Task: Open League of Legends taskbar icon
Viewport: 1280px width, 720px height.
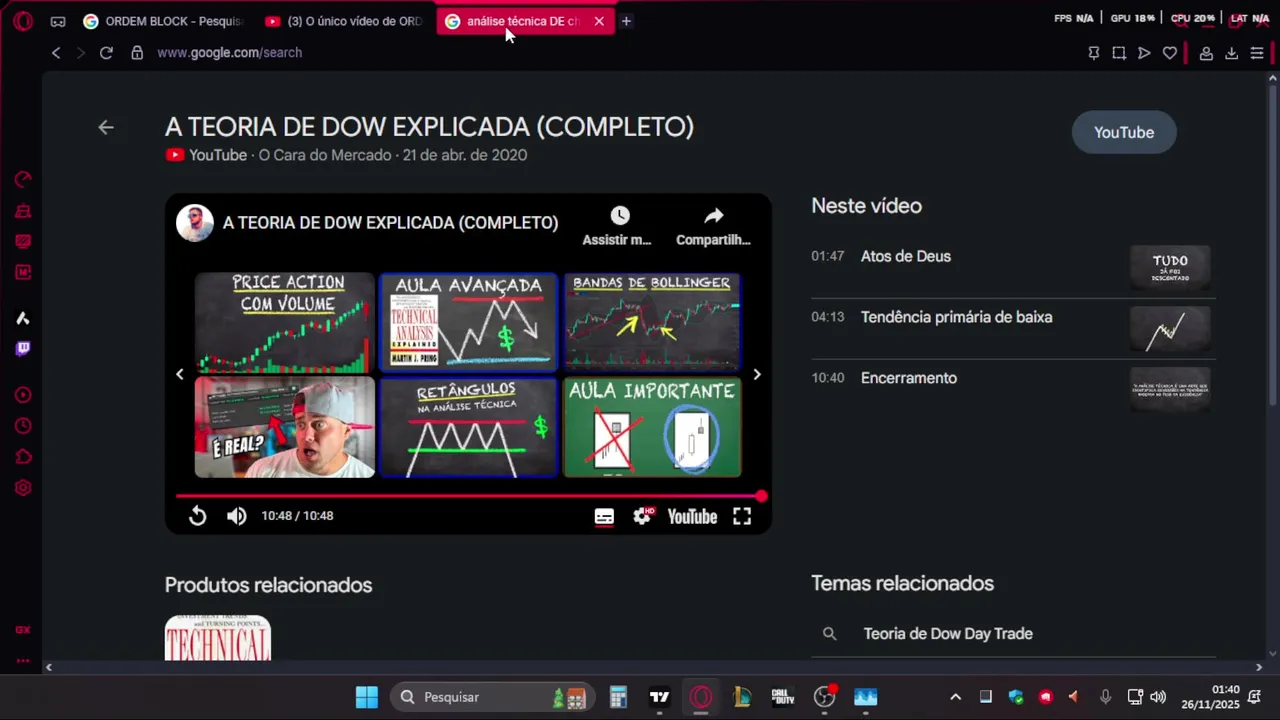Action: coord(742,697)
